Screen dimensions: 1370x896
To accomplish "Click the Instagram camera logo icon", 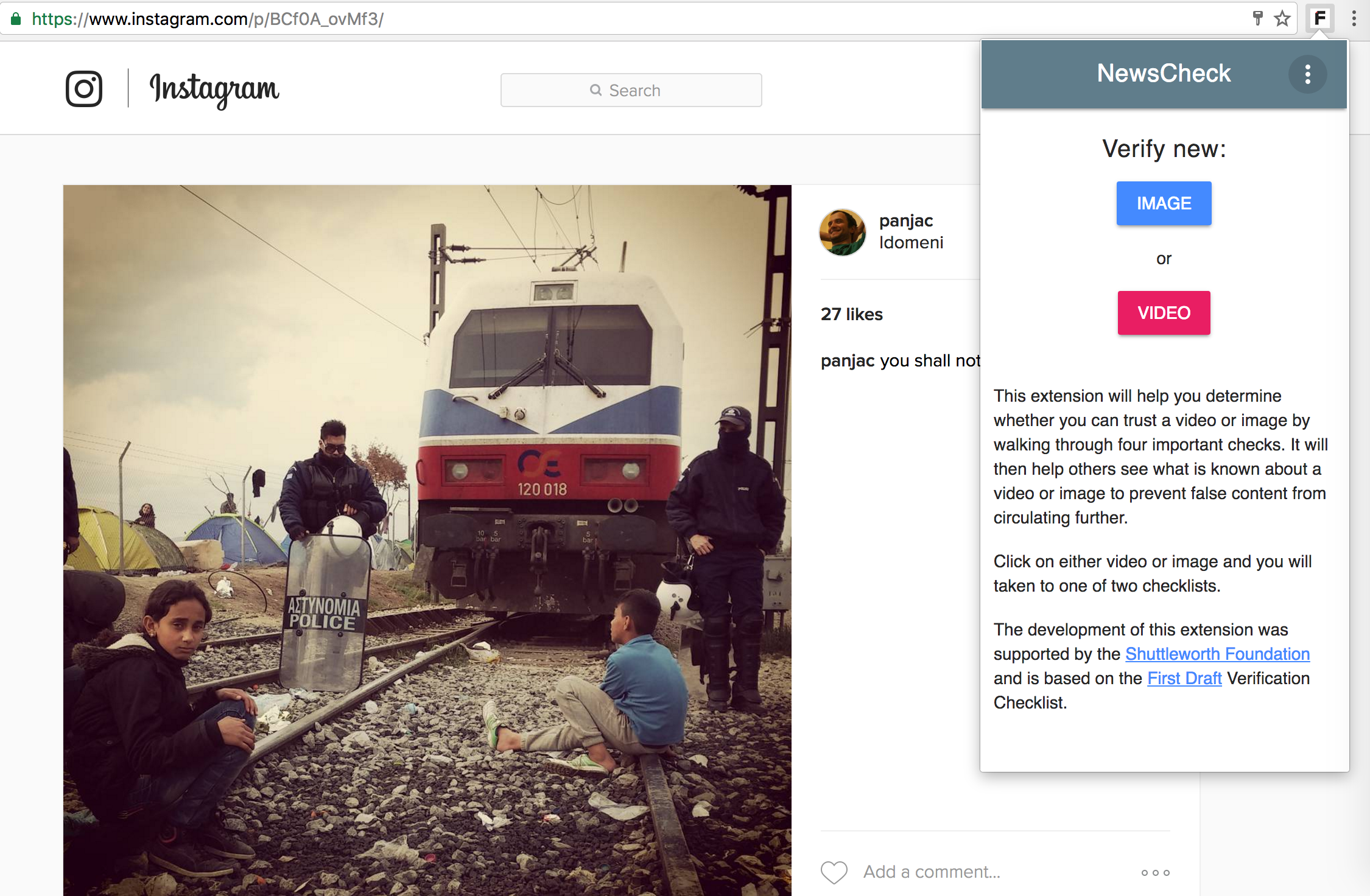I will point(84,89).
